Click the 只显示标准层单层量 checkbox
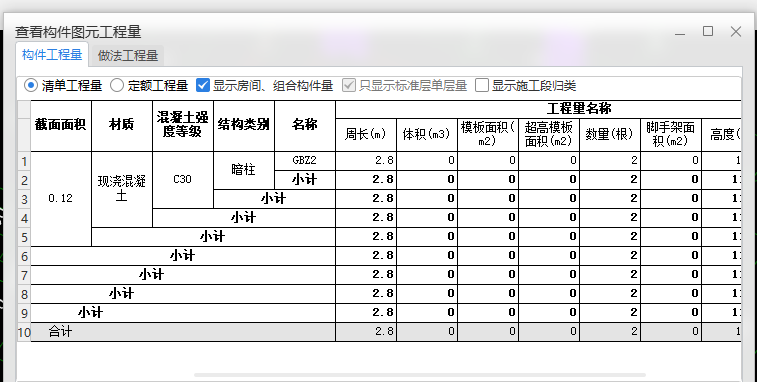This screenshot has height=382, width=757. [349, 86]
